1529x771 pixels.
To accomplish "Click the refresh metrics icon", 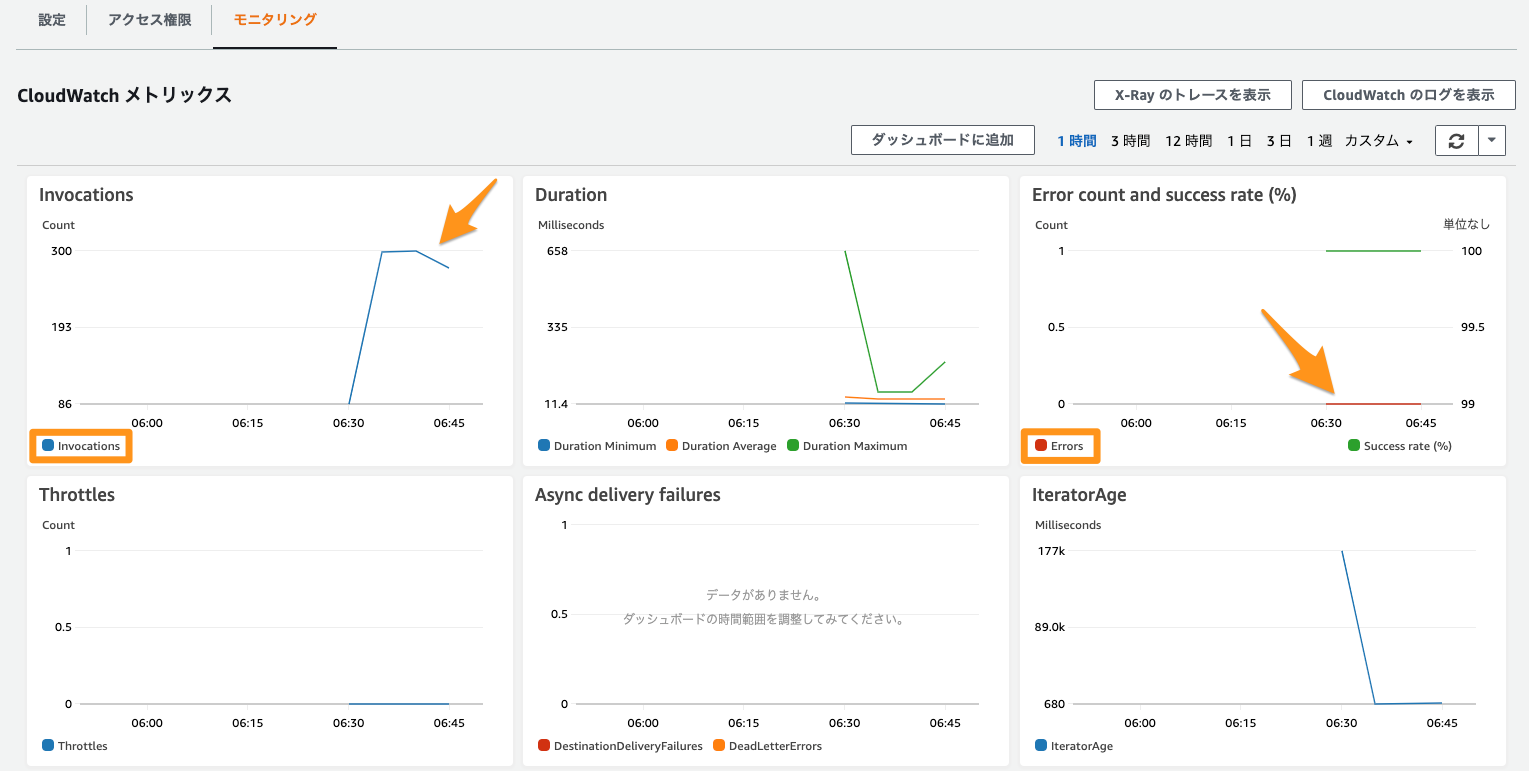I will pos(1456,141).
